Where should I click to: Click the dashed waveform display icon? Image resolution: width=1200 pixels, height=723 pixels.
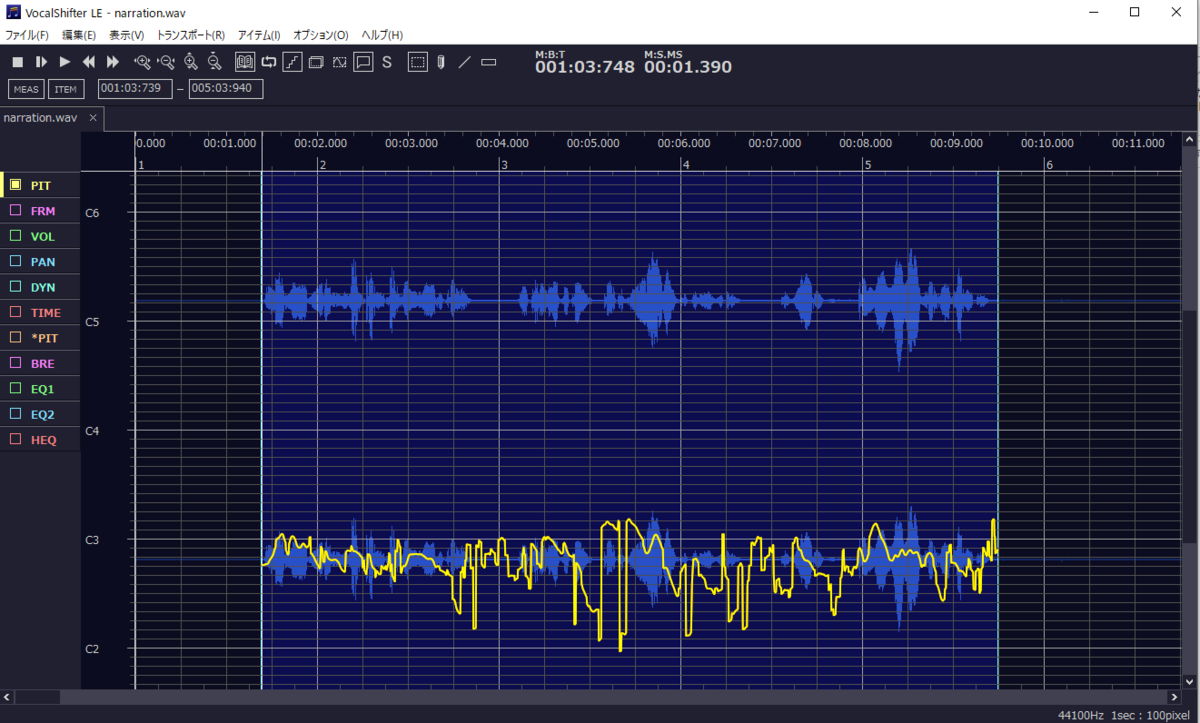[x=340, y=62]
